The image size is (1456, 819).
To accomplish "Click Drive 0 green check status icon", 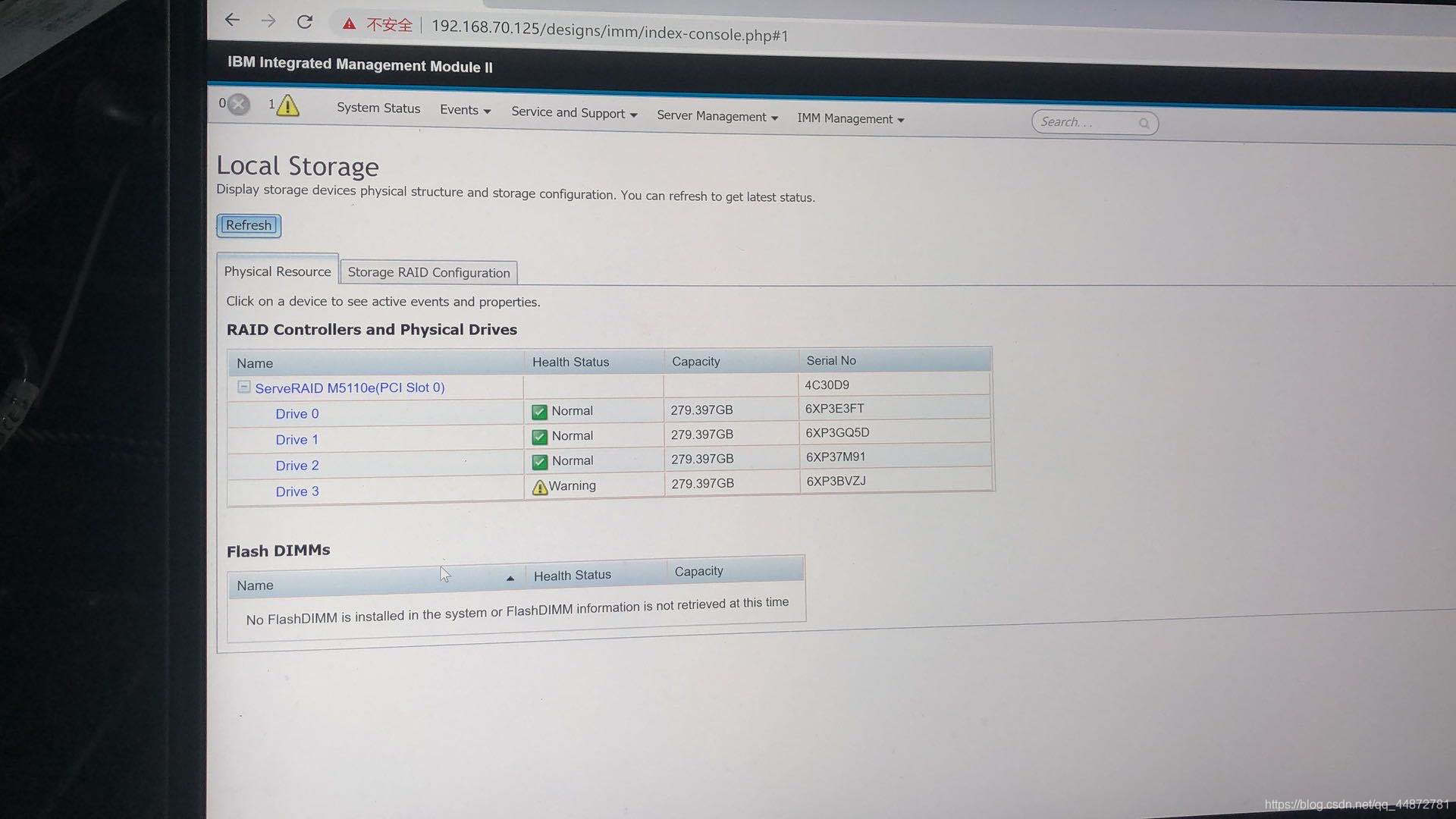I will click(539, 412).
